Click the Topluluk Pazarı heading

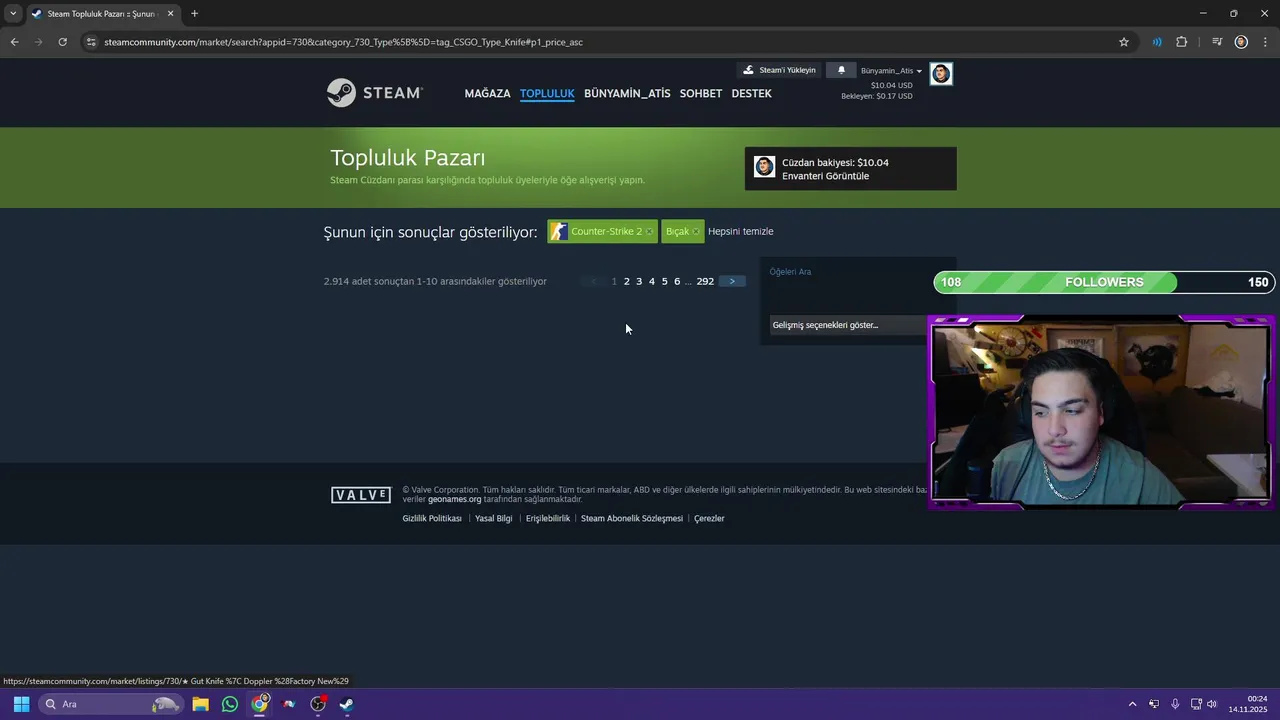(x=408, y=158)
